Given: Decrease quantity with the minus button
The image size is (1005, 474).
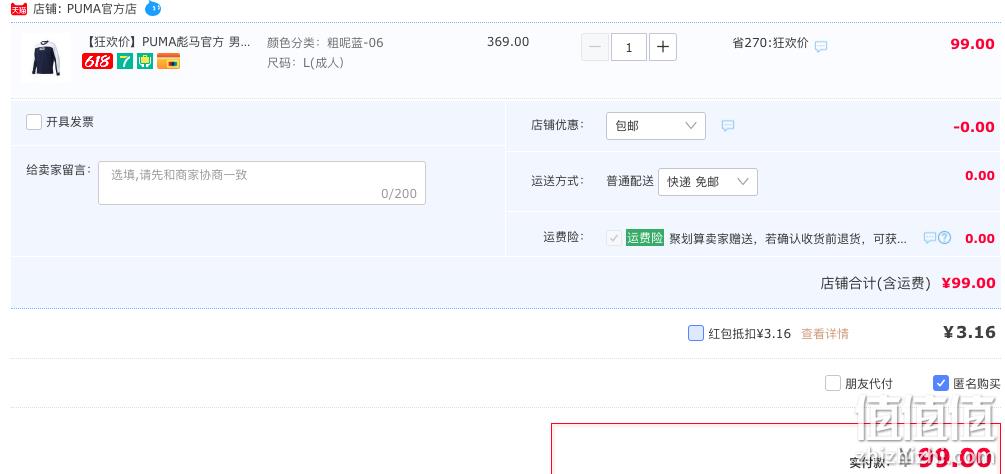Looking at the screenshot, I should coord(595,47).
